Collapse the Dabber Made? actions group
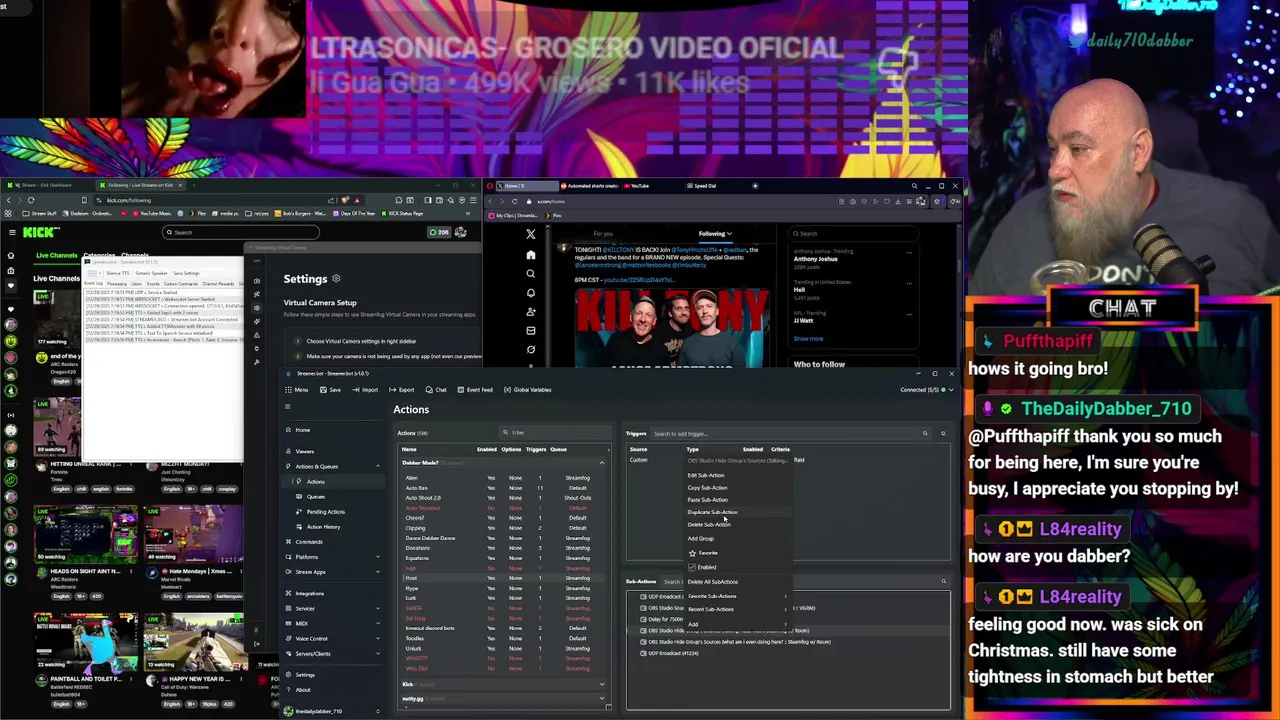The image size is (1280, 720). click(x=602, y=463)
